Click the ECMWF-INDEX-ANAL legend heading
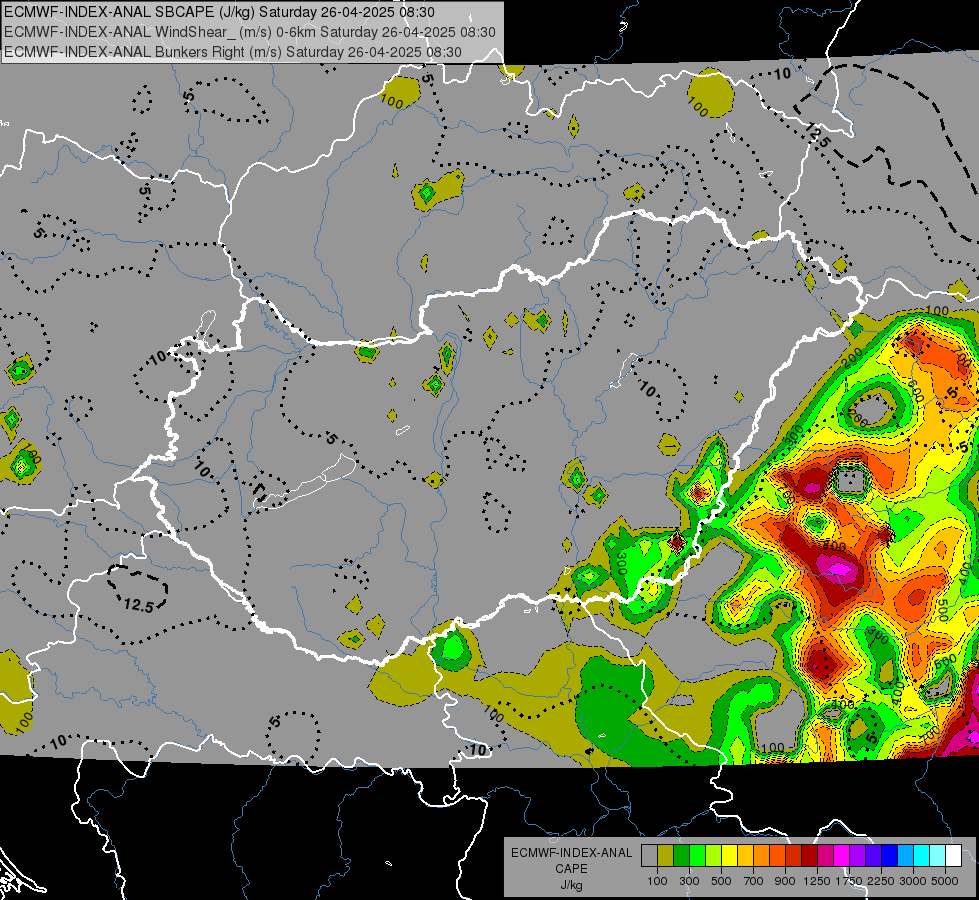 click(x=571, y=853)
